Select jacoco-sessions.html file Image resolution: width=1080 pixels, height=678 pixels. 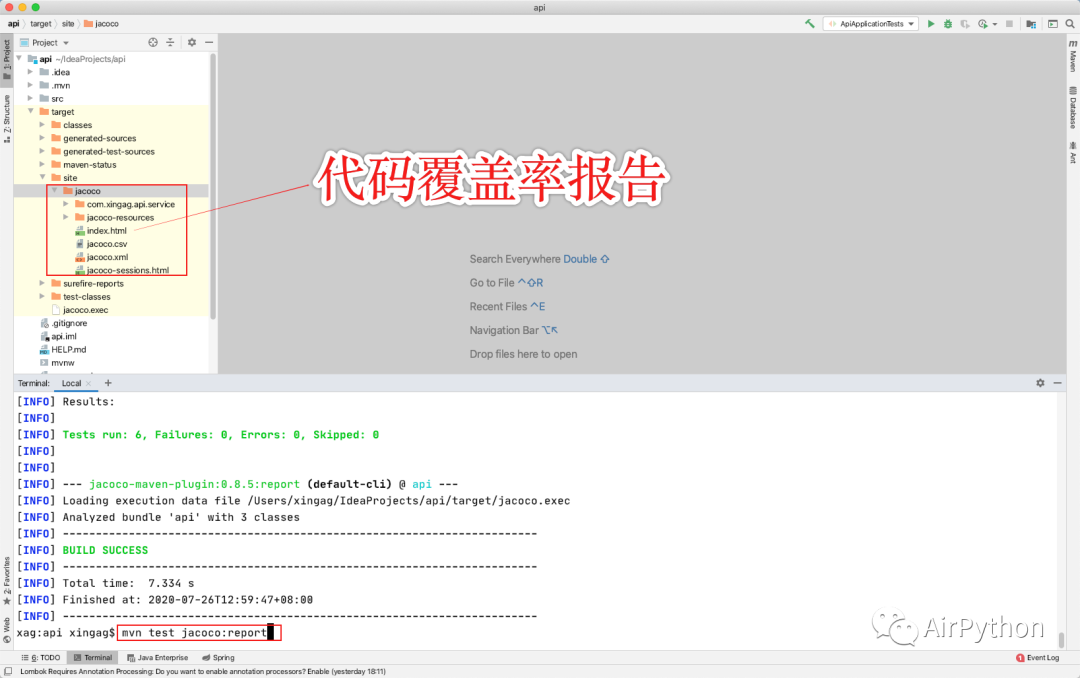(123, 270)
